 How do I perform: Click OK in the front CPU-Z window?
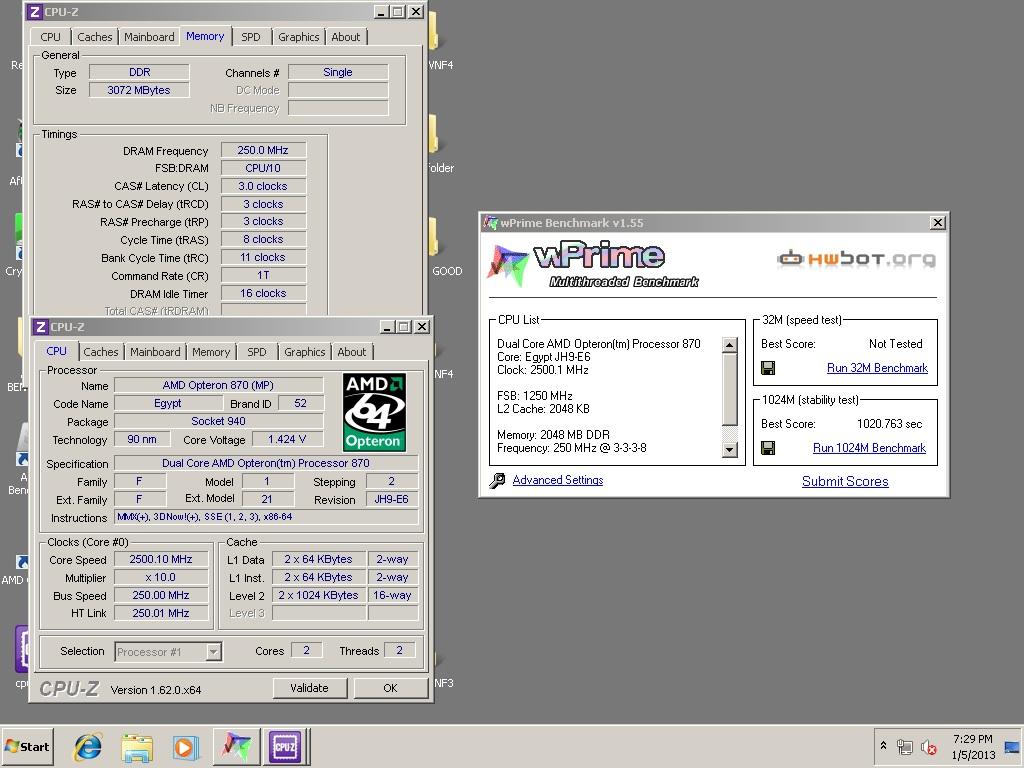coord(390,688)
